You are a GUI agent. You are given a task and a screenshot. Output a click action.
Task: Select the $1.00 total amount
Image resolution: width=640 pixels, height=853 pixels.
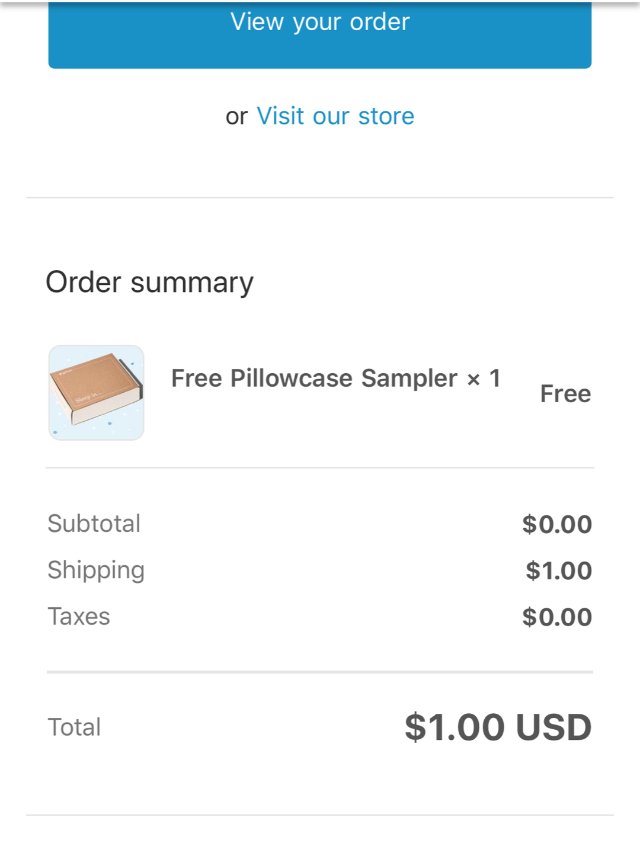point(455,727)
